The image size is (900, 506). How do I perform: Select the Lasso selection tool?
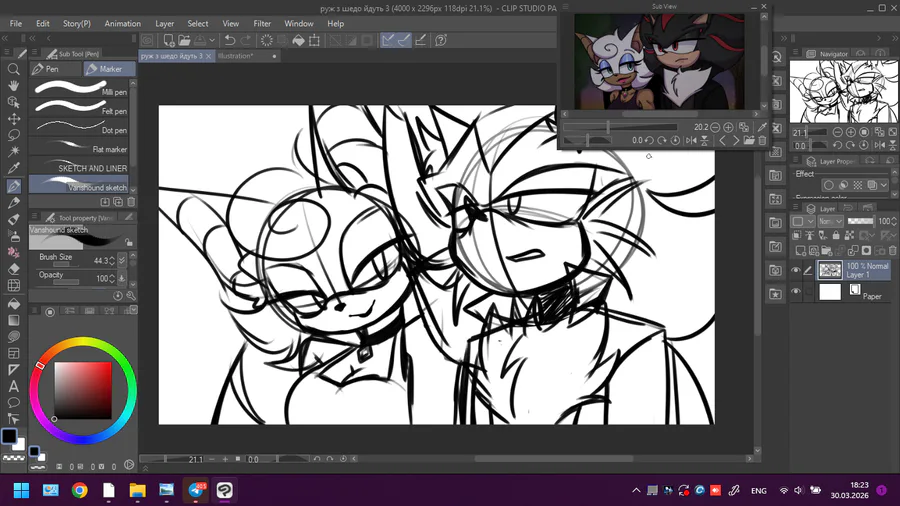pos(14,135)
